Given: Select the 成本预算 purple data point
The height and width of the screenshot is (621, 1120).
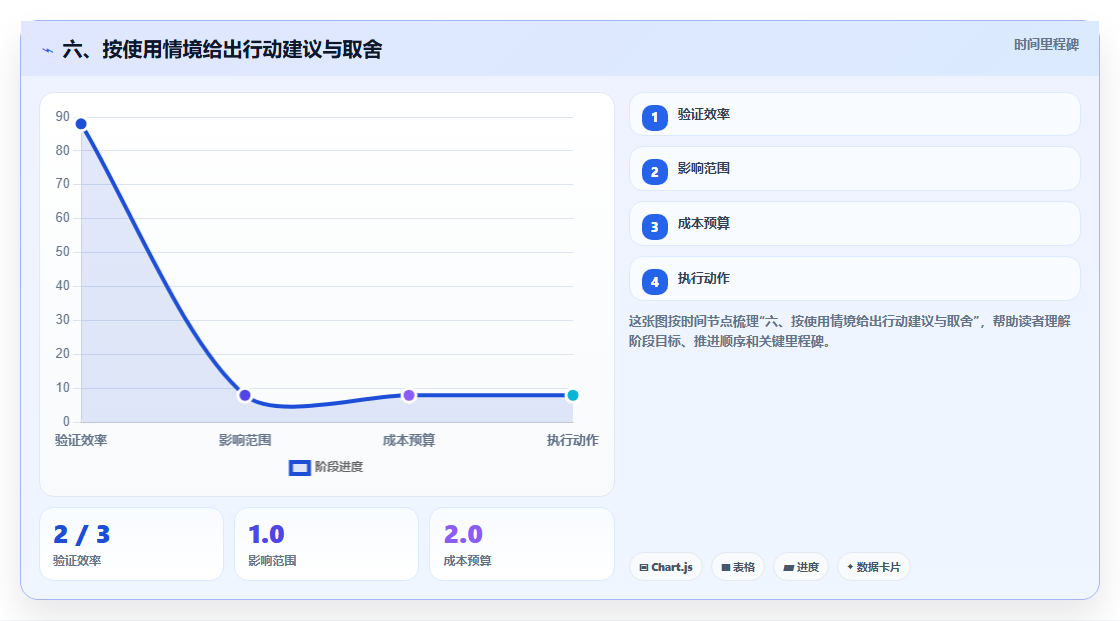Looking at the screenshot, I should [409, 395].
